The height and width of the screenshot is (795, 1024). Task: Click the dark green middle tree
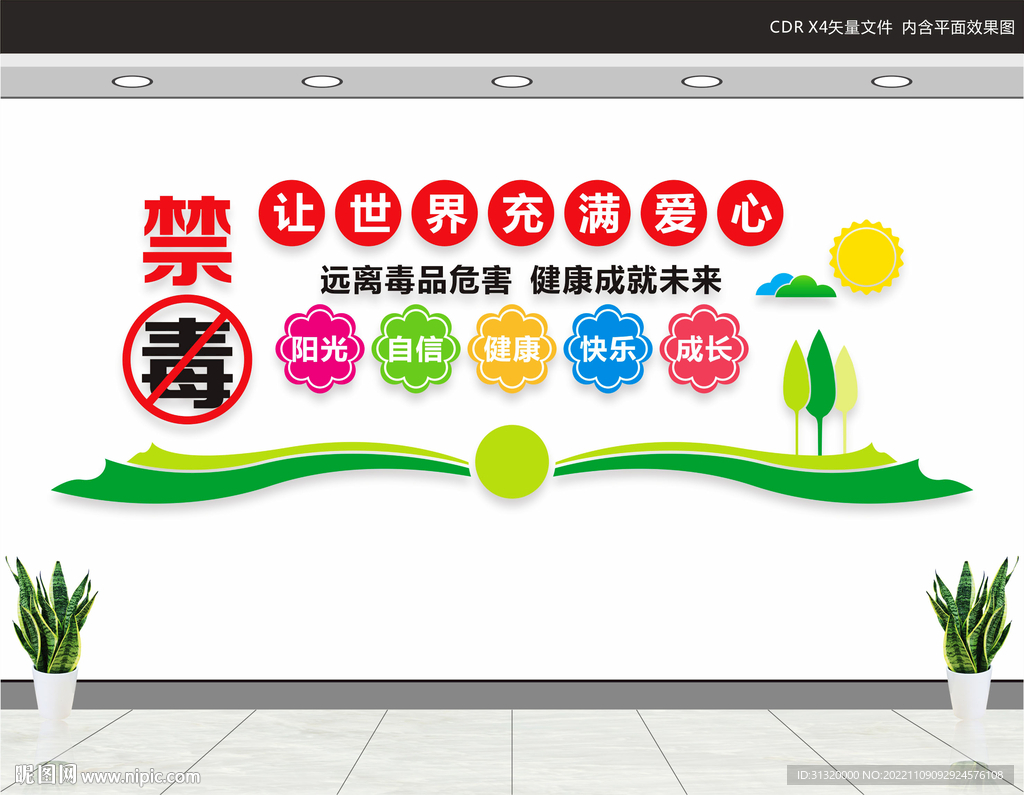[820, 392]
